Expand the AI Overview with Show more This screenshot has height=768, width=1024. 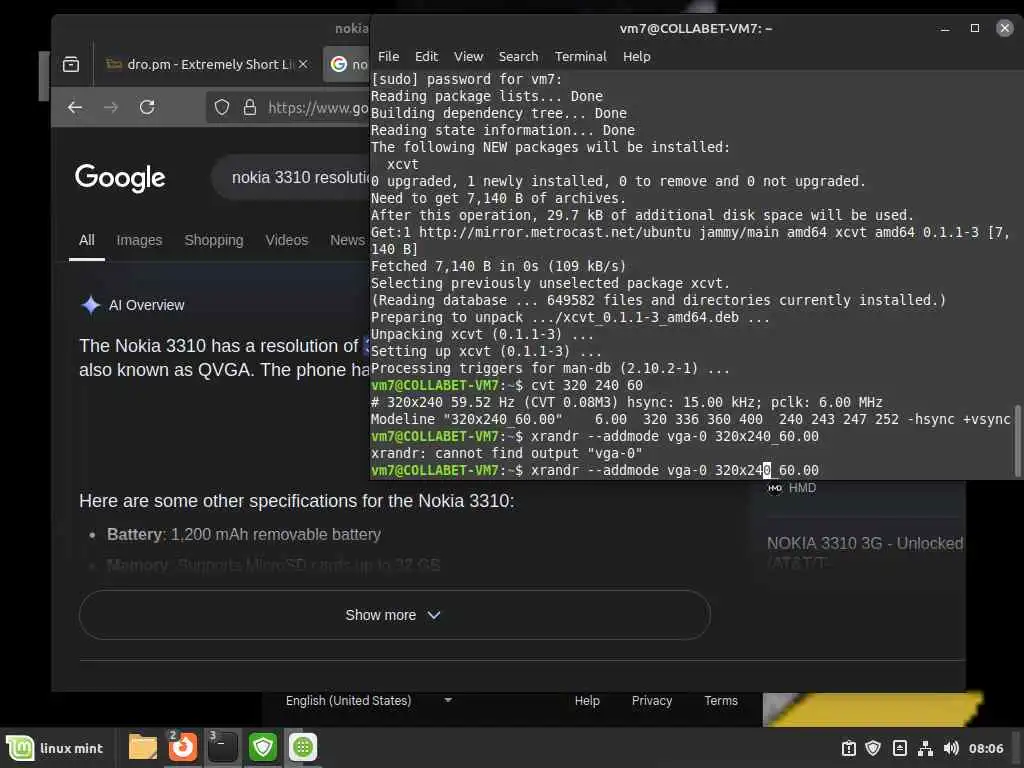coord(394,615)
